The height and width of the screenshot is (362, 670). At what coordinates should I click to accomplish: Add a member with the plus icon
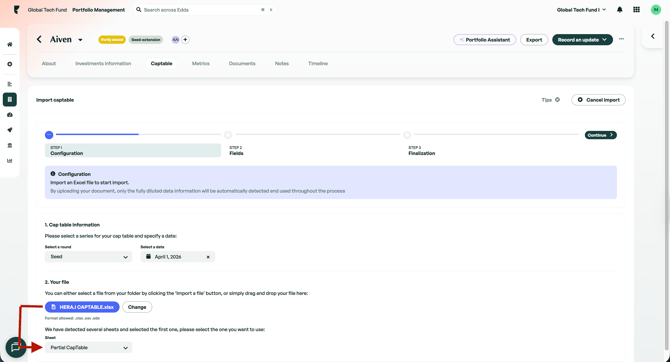[x=185, y=40]
